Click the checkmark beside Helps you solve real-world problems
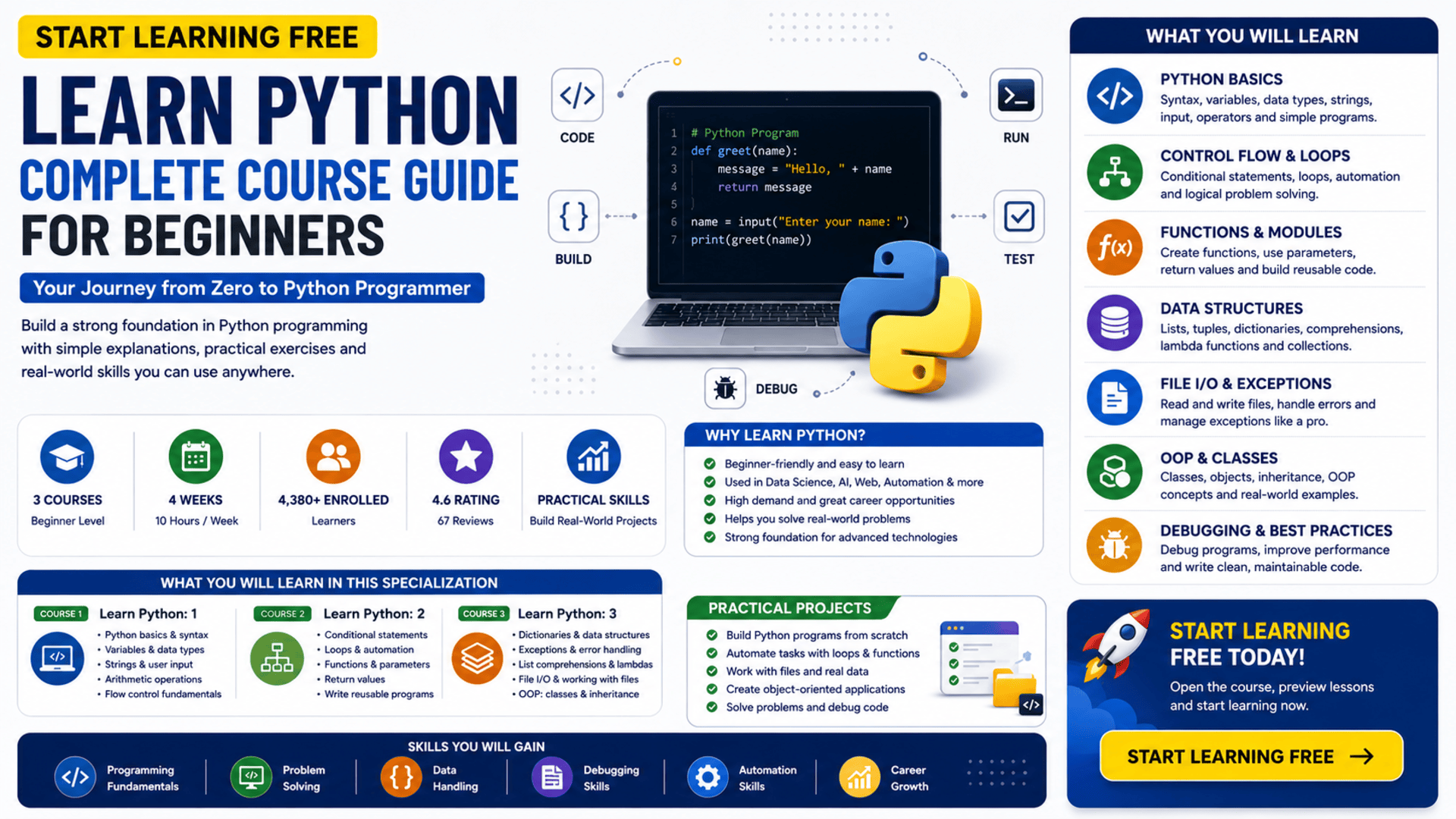 [x=710, y=519]
